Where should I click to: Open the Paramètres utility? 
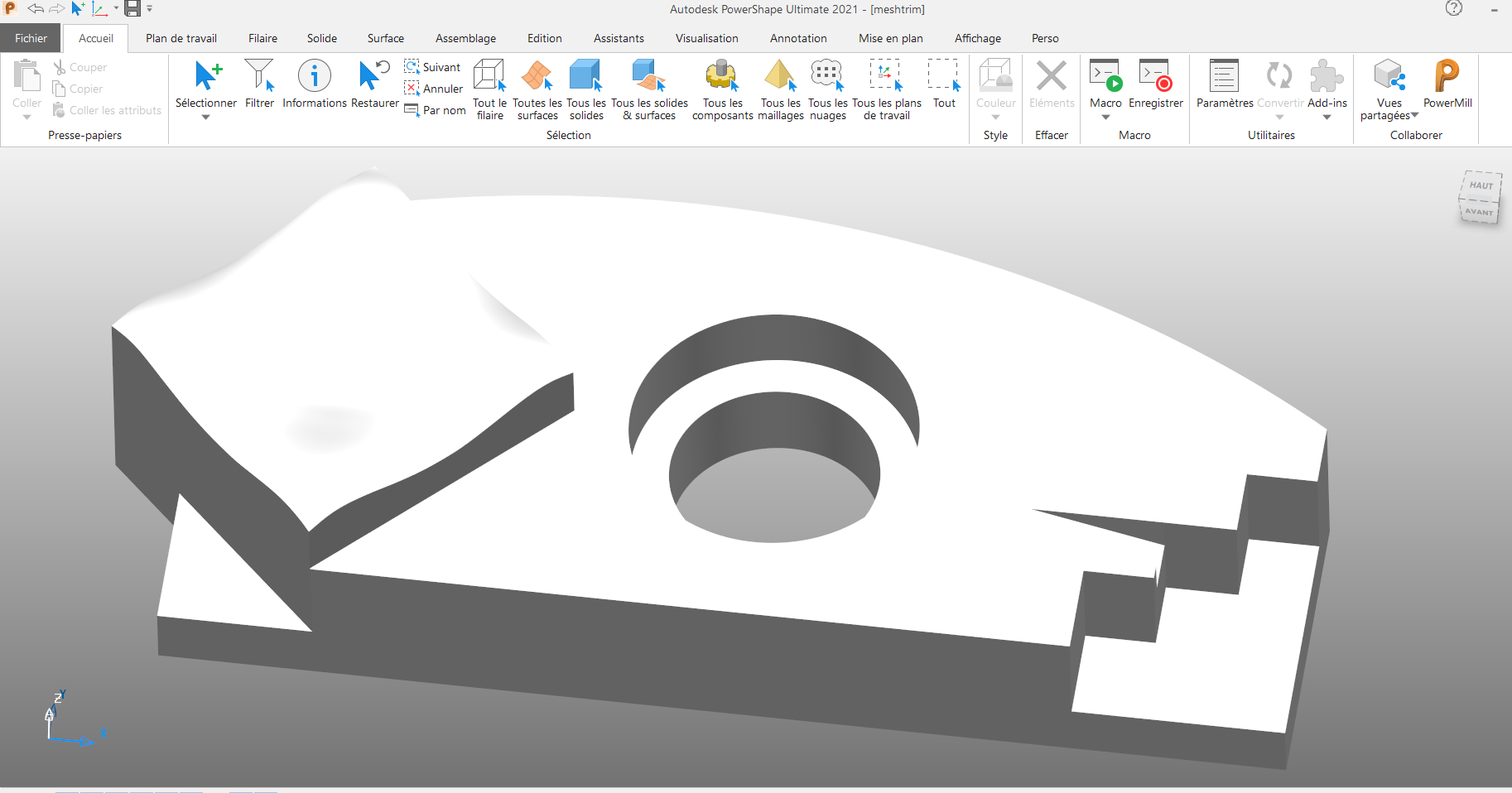pyautogui.click(x=1224, y=77)
